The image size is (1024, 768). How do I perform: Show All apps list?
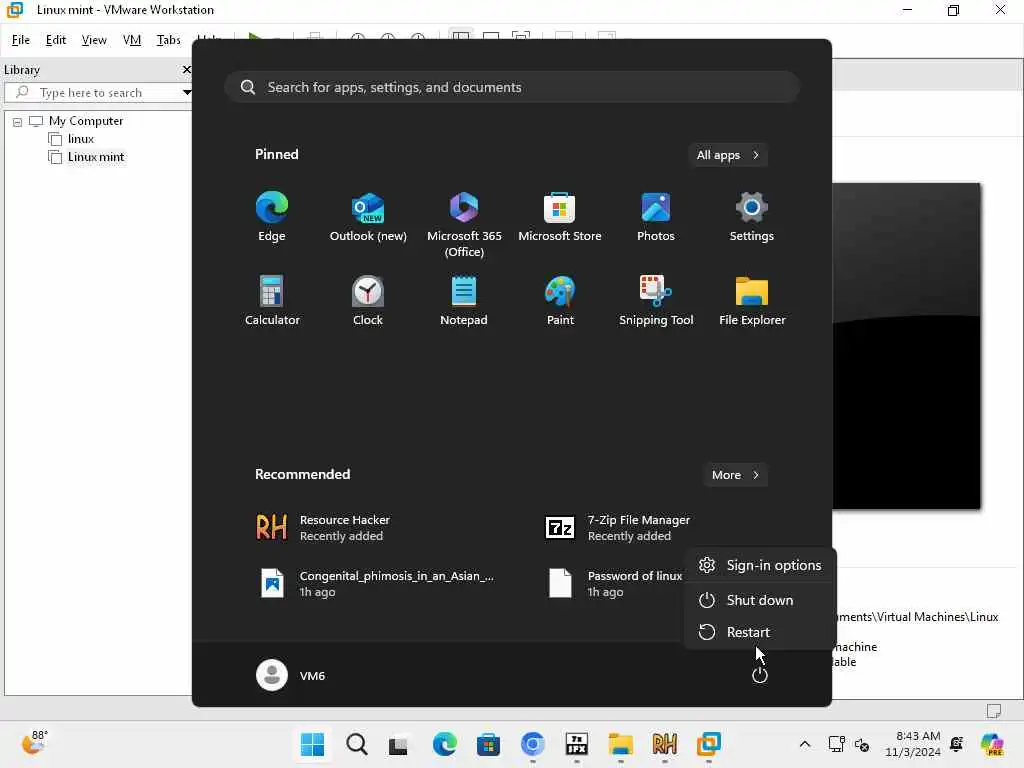[x=728, y=155]
